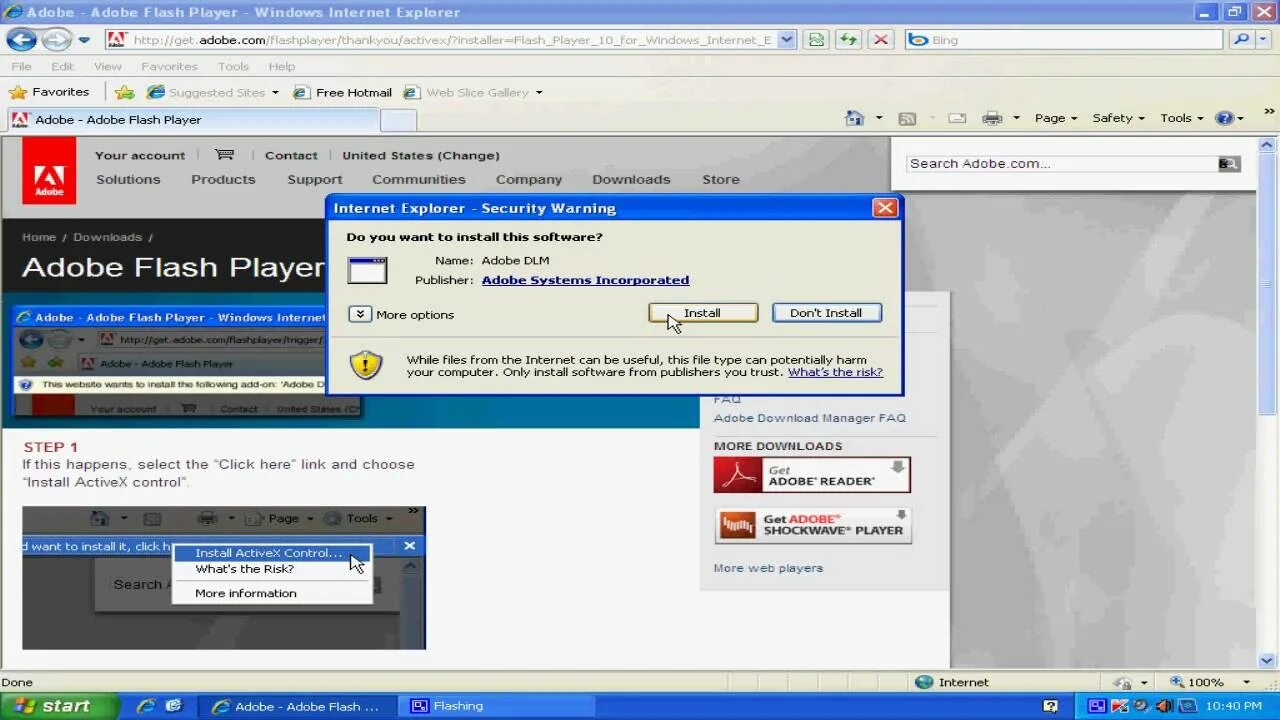Open the Tools toolbar dropdown
The image size is (1280, 720).
pos(1182,118)
